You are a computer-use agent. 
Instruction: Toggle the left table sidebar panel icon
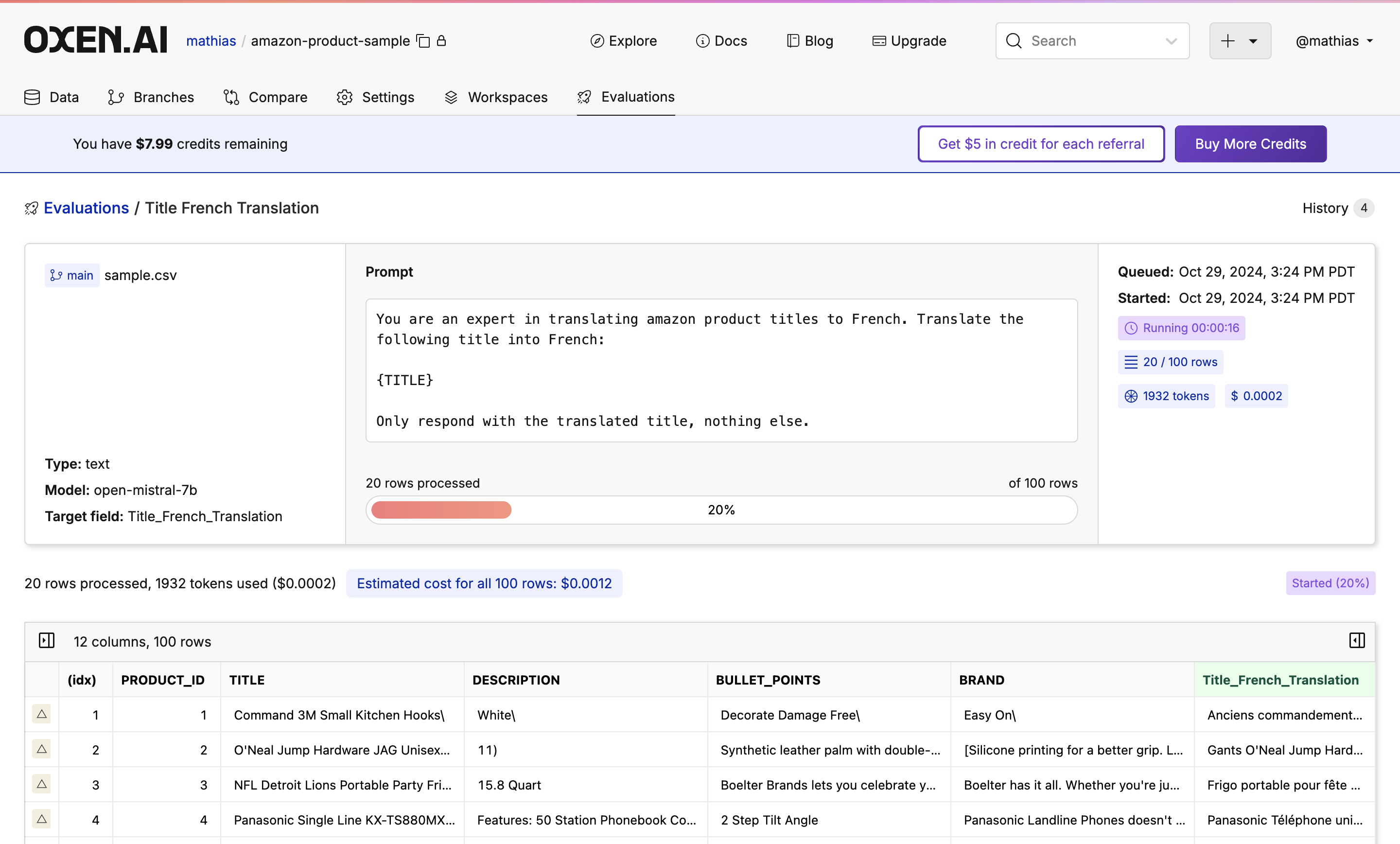[x=47, y=640]
